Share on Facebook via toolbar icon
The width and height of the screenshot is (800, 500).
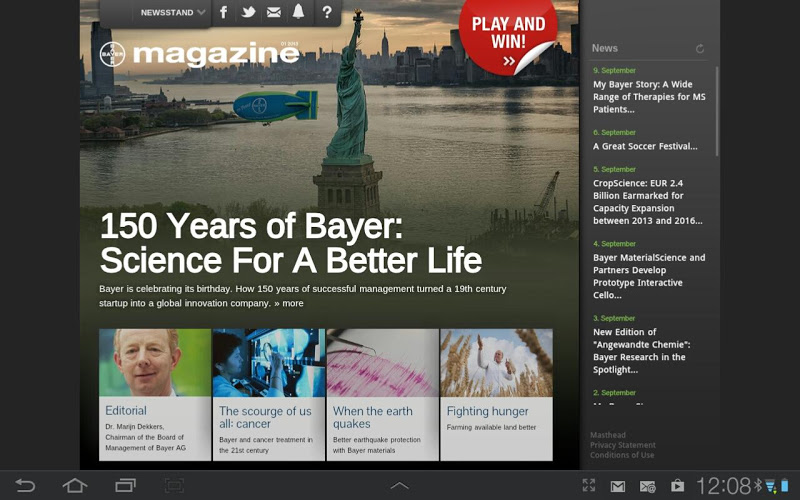[x=223, y=12]
